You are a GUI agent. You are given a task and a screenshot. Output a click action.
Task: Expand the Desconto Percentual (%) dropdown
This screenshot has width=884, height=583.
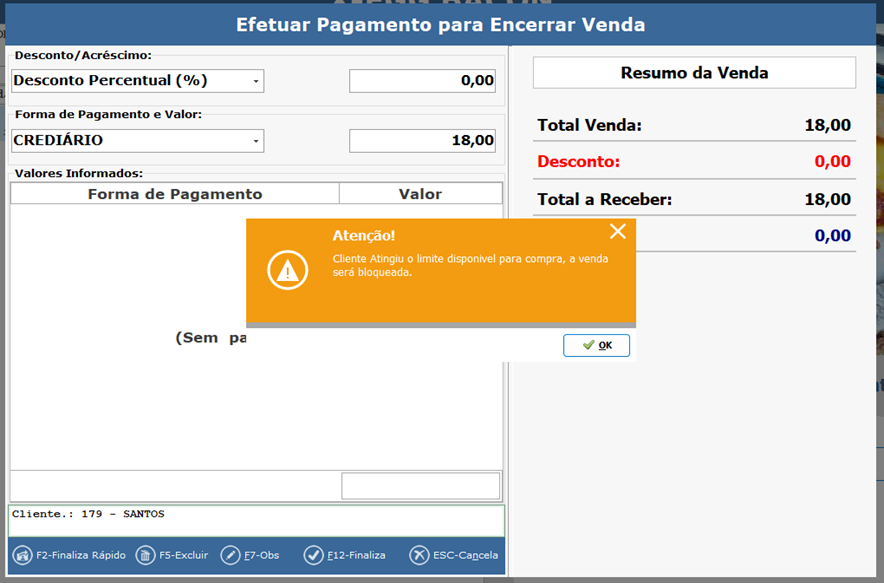[x=256, y=81]
